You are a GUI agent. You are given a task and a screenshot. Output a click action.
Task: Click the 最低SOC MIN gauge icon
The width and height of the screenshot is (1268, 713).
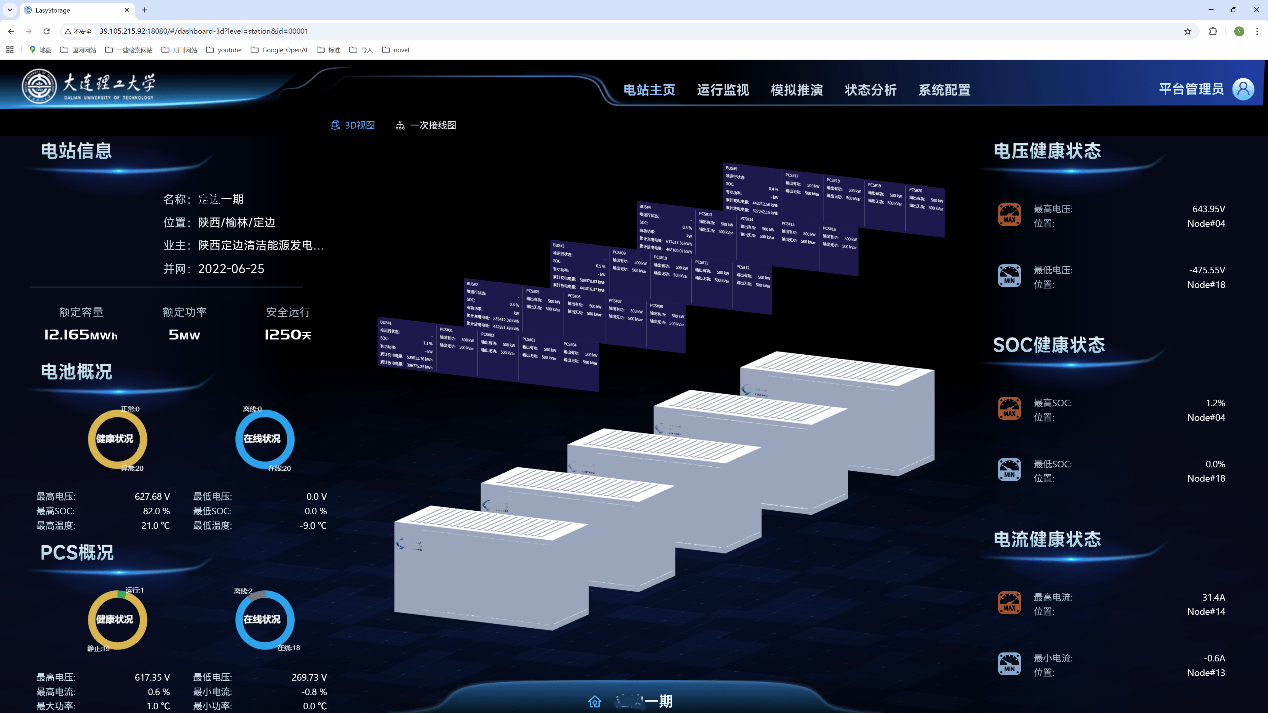tap(1010, 470)
